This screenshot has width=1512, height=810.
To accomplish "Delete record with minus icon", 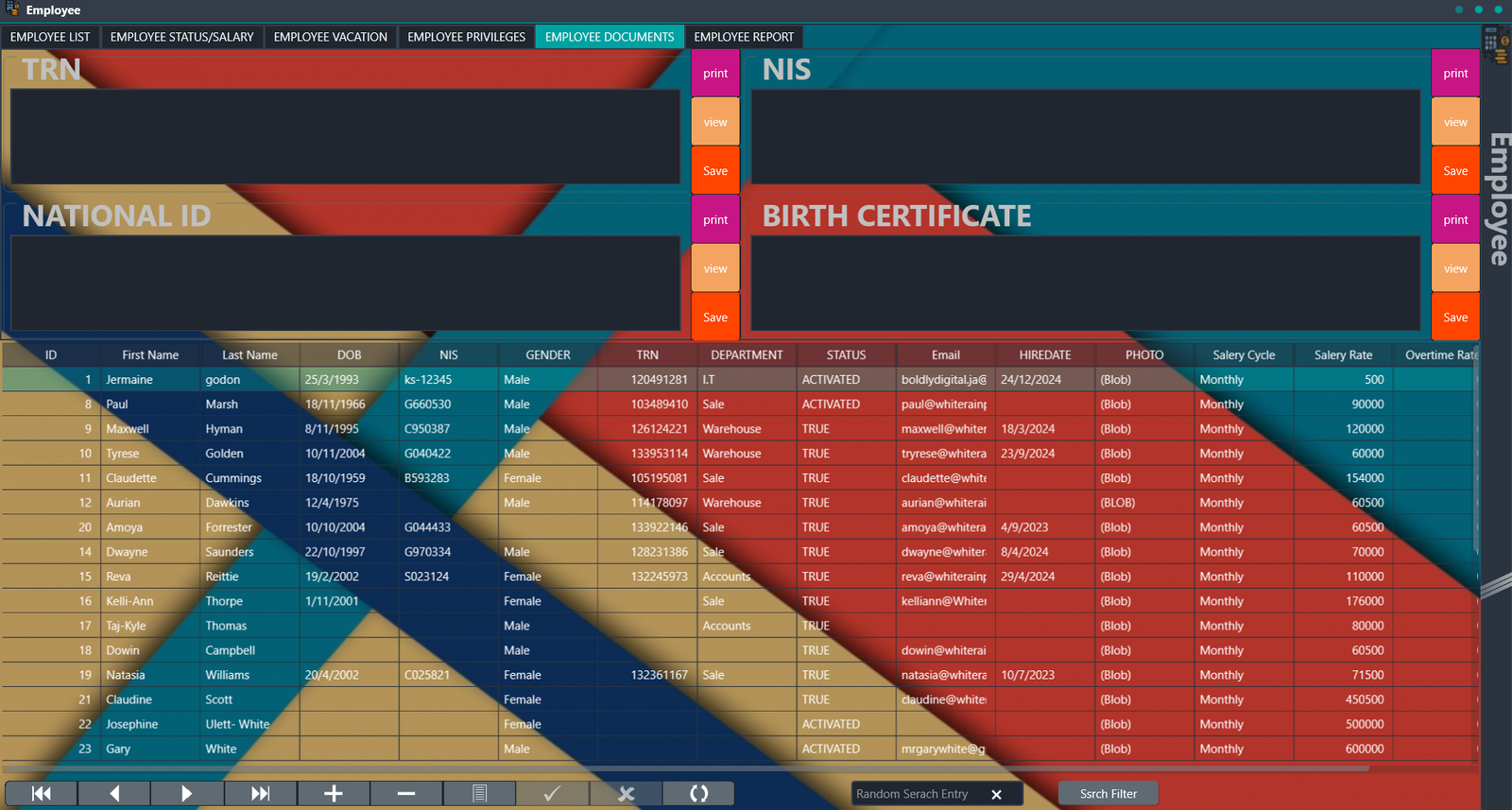I will (406, 794).
